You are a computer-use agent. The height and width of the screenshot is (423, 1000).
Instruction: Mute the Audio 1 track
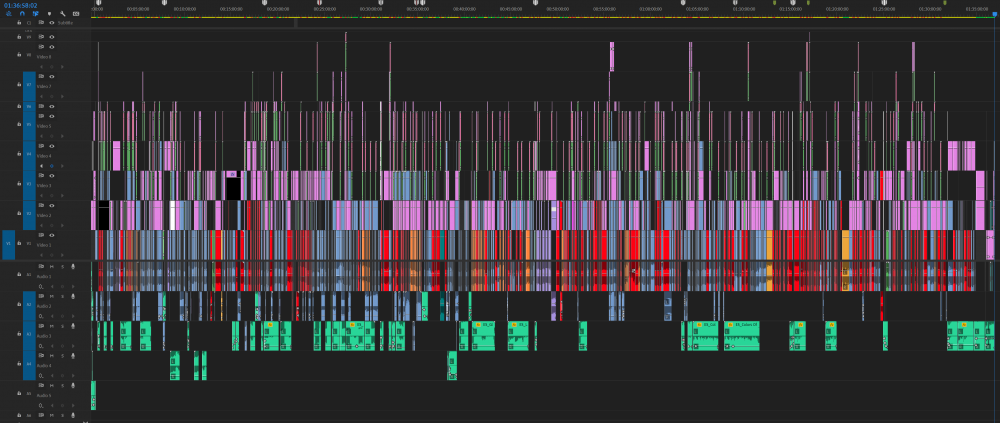coord(52,266)
